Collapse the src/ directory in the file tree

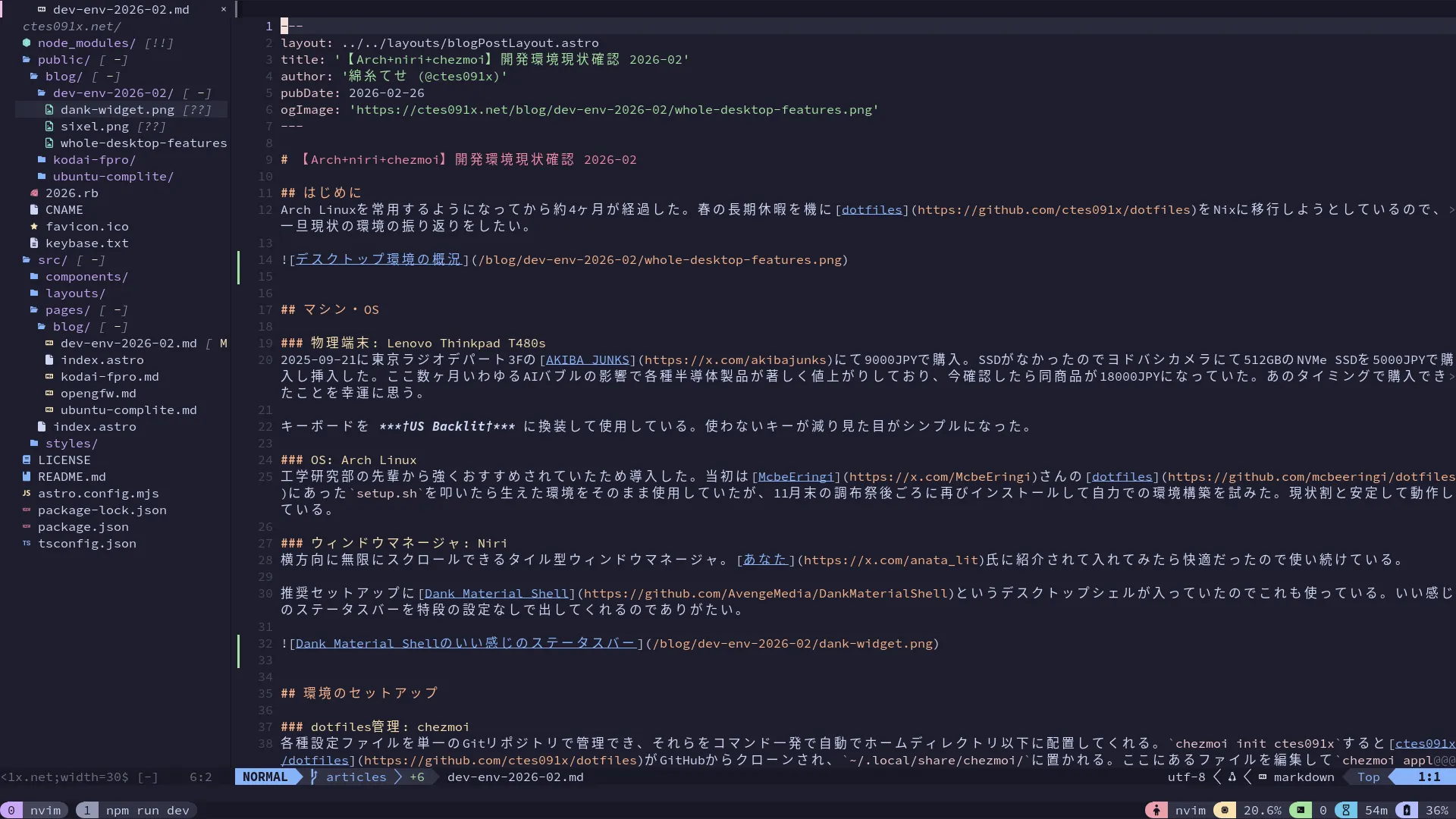point(51,259)
